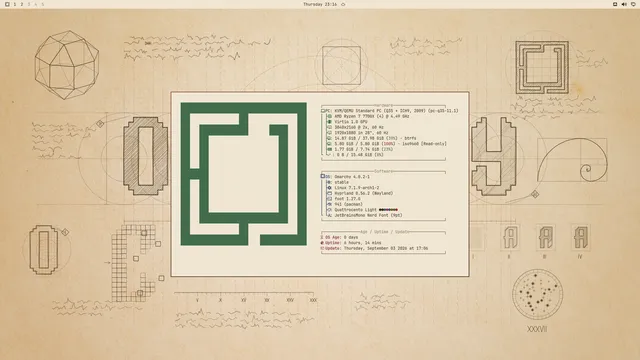640x360 pixels.
Task: Click the terminal icon beside foot 1.27.0
Action: coord(329,199)
